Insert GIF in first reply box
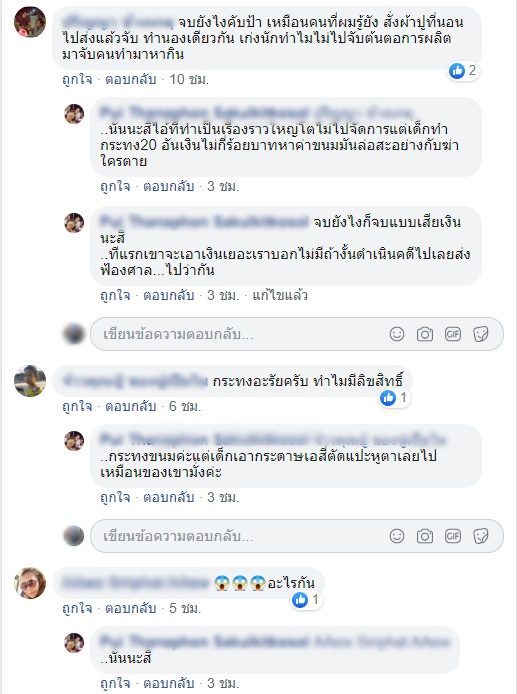 click(x=453, y=334)
